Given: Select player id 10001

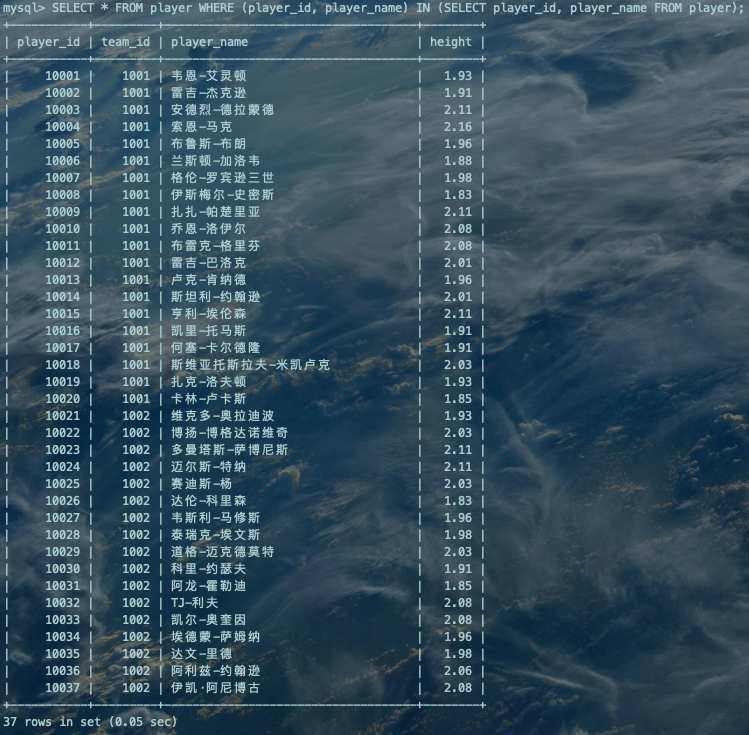Looking at the screenshot, I should coord(63,75).
